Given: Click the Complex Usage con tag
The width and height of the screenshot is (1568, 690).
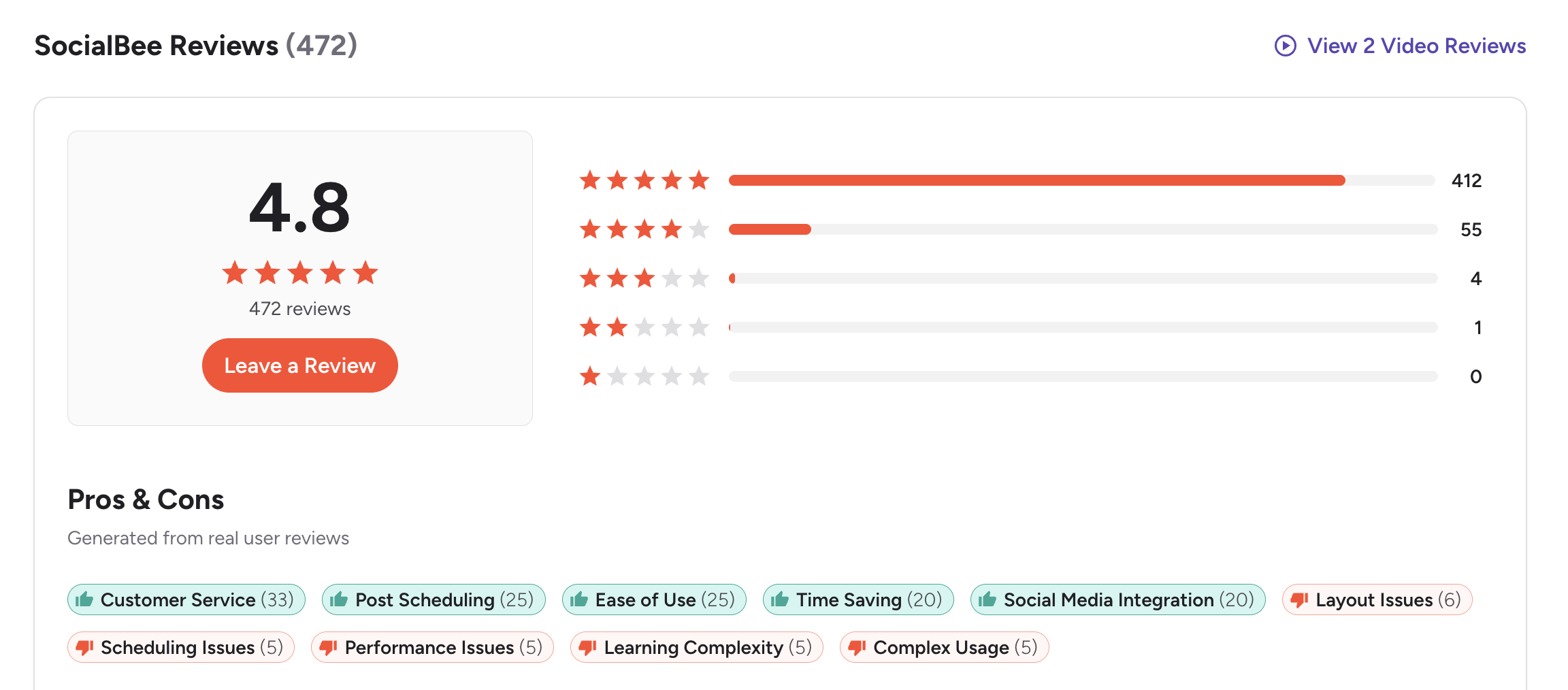Looking at the screenshot, I should click(x=943, y=647).
